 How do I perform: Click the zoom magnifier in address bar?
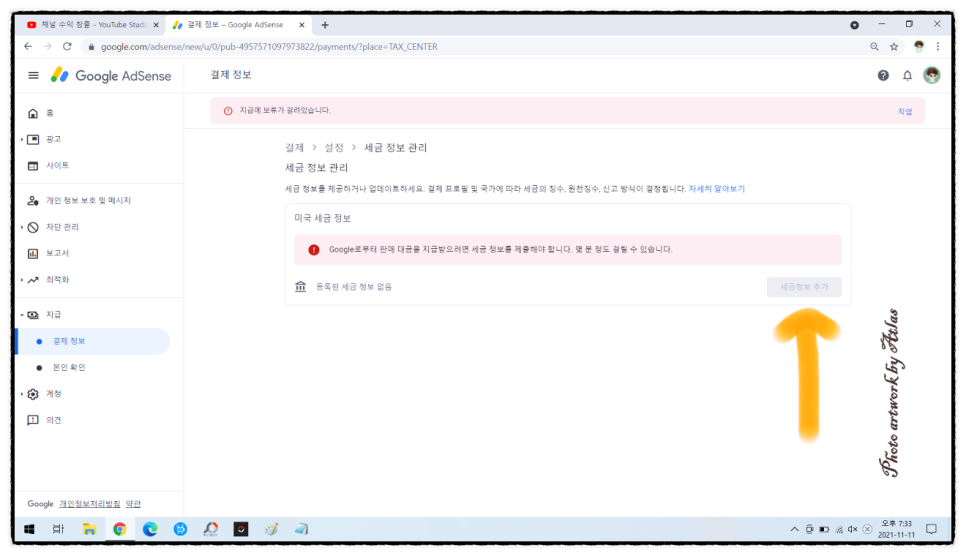(874, 46)
